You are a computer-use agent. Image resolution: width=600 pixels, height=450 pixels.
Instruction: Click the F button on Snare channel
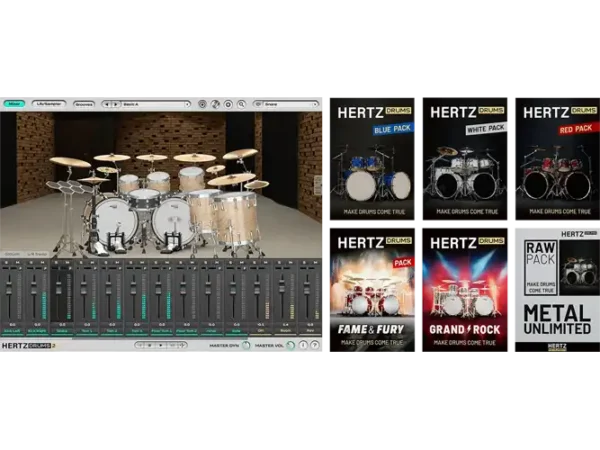(x=70, y=268)
